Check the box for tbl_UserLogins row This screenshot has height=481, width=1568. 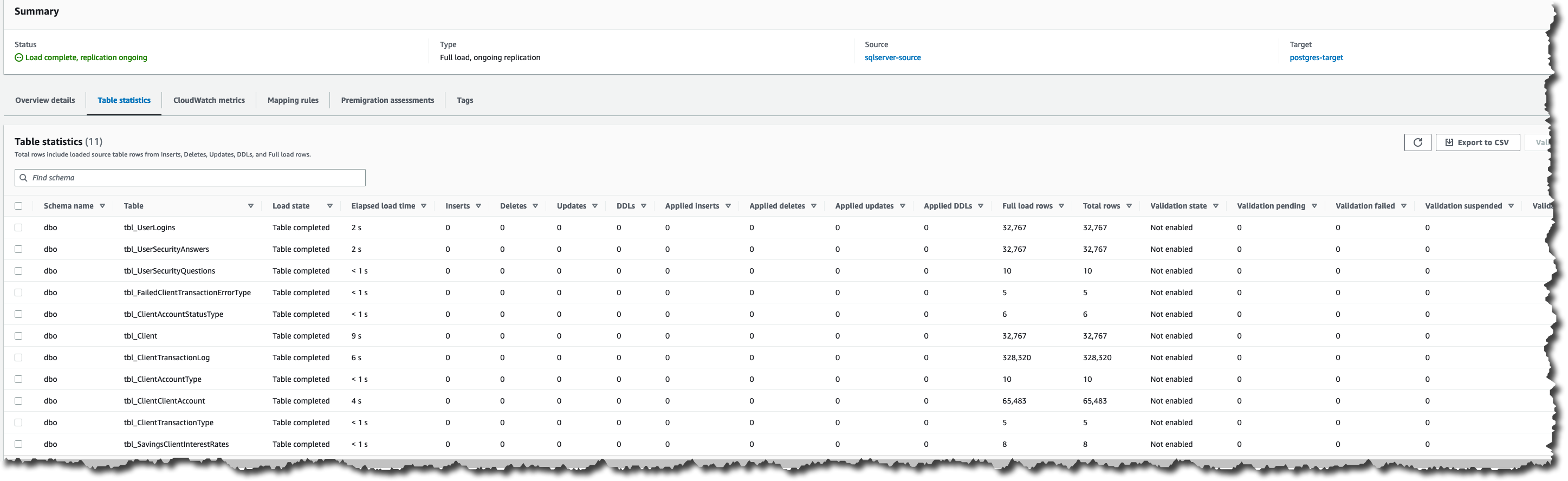pos(18,227)
